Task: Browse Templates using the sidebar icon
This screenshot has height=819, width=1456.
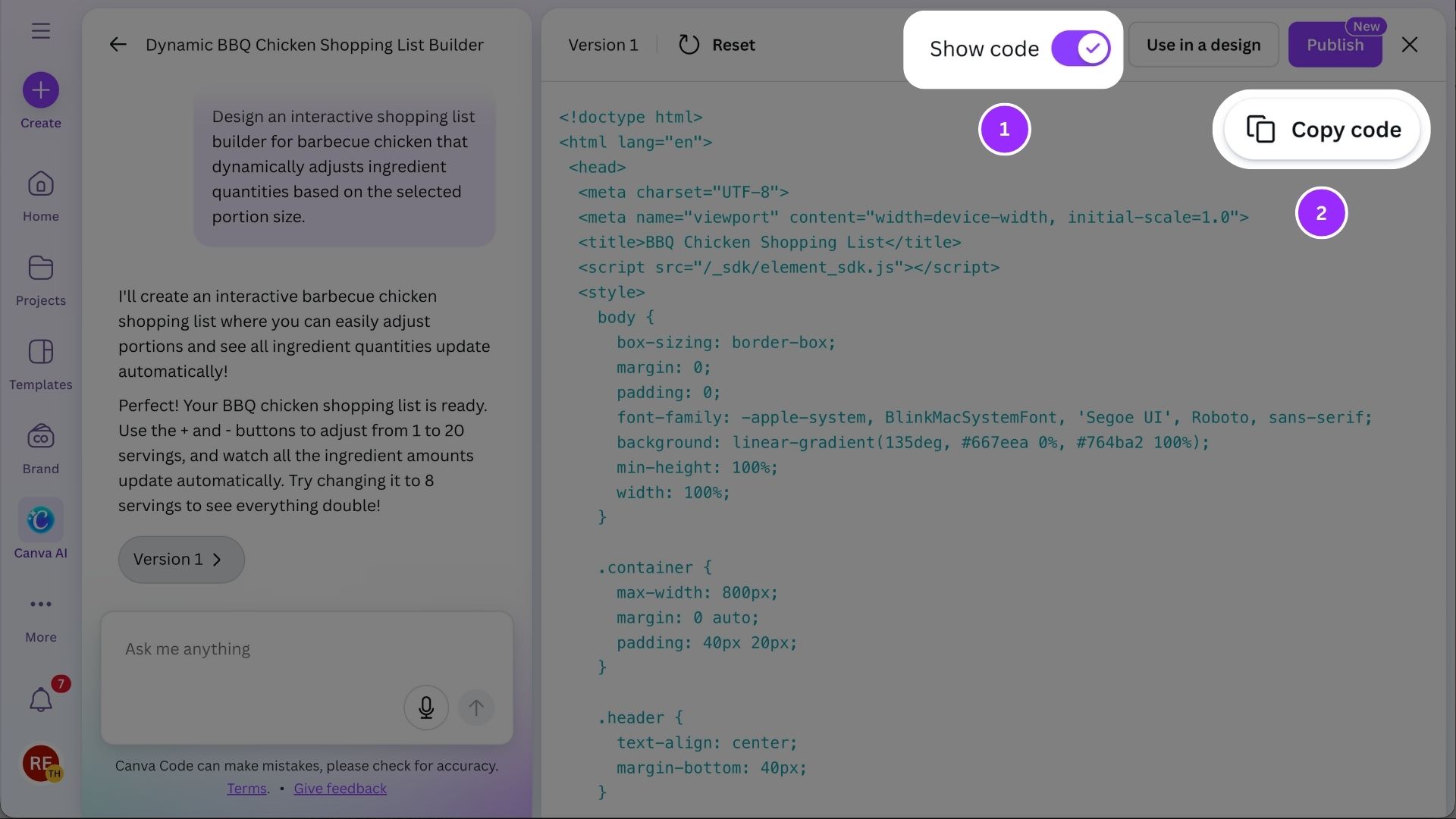Action: click(39, 353)
